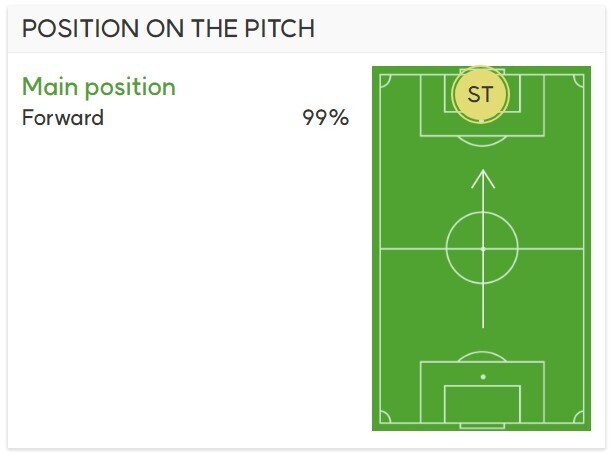Image resolution: width=616 pixels, height=459 pixels.
Task: Click the 99% position percentage
Action: click(325, 118)
